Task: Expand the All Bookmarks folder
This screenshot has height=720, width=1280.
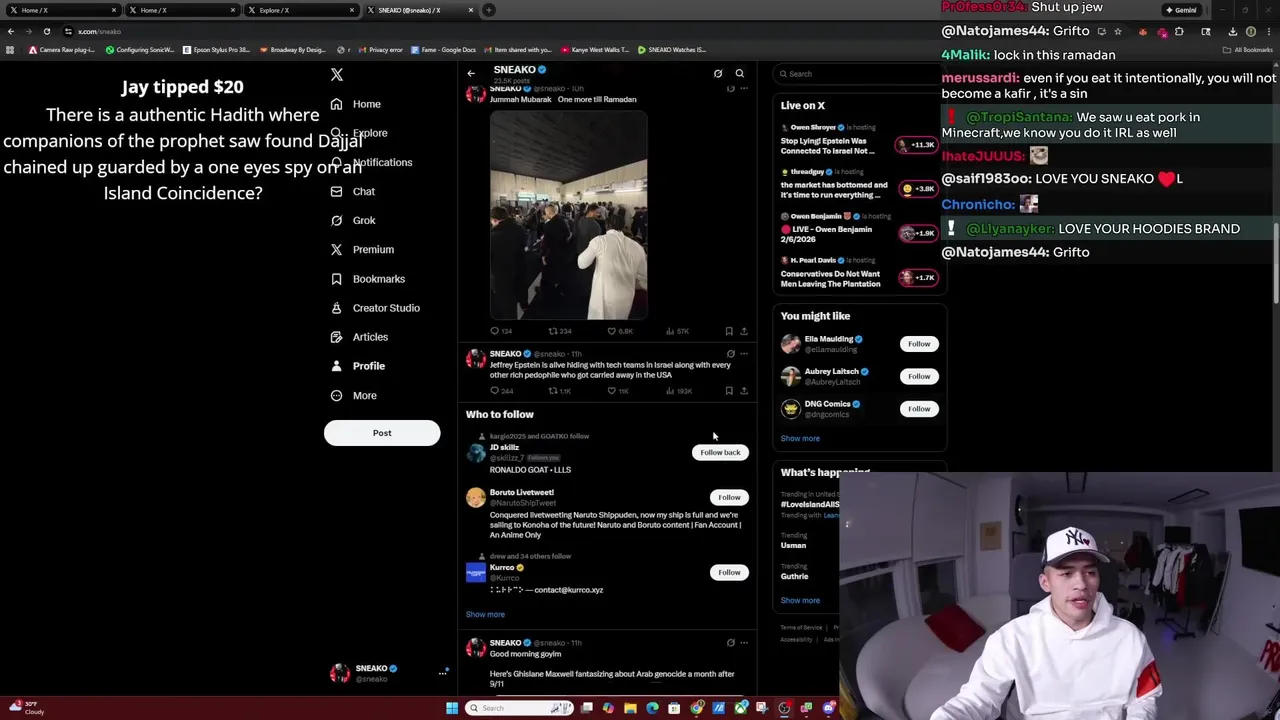Action: point(1248,50)
